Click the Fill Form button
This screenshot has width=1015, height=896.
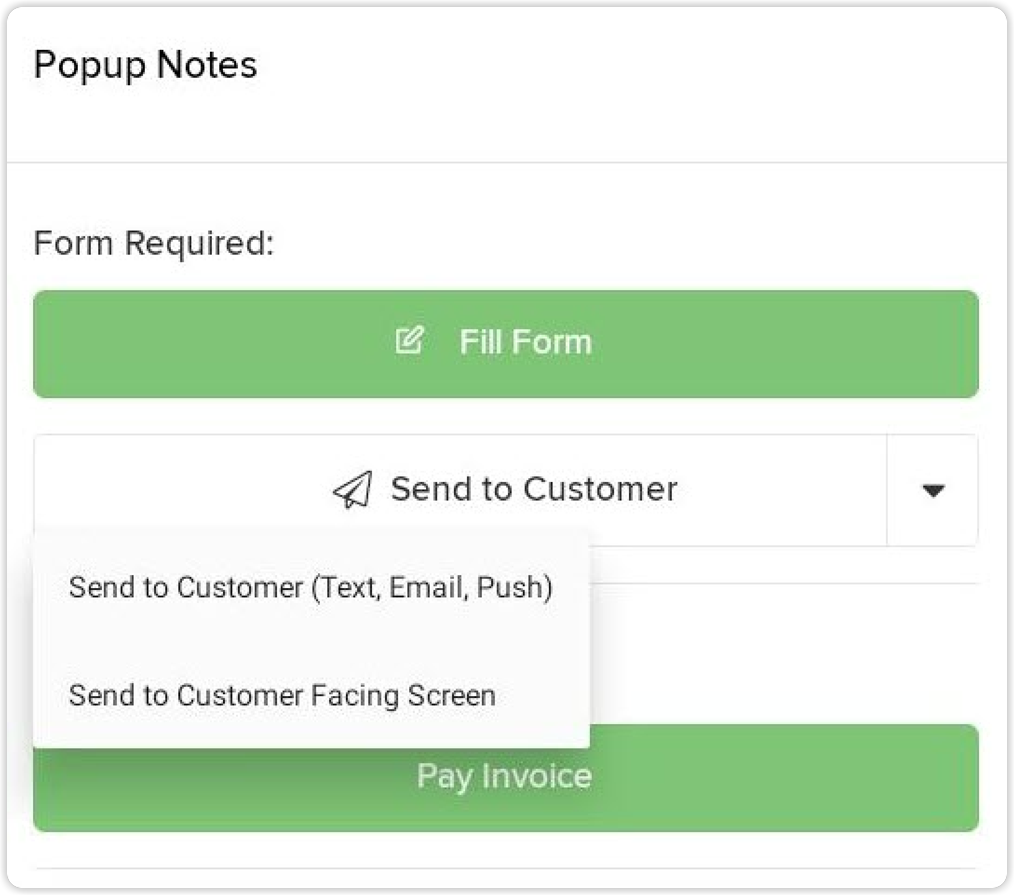(506, 343)
